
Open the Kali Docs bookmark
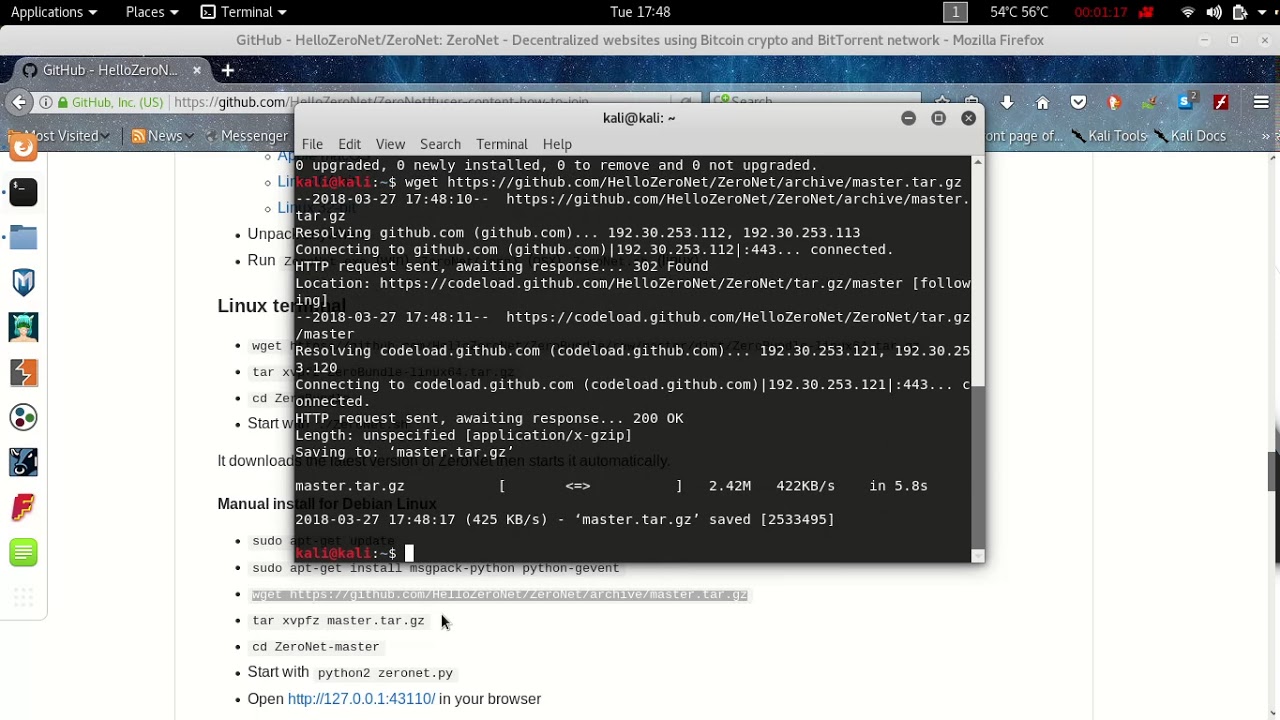click(1189, 136)
